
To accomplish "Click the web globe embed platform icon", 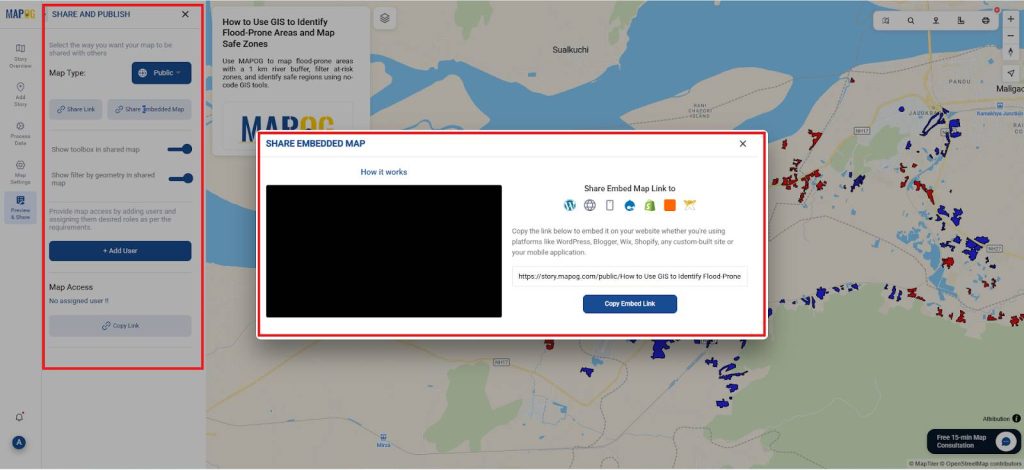I will [x=590, y=205].
